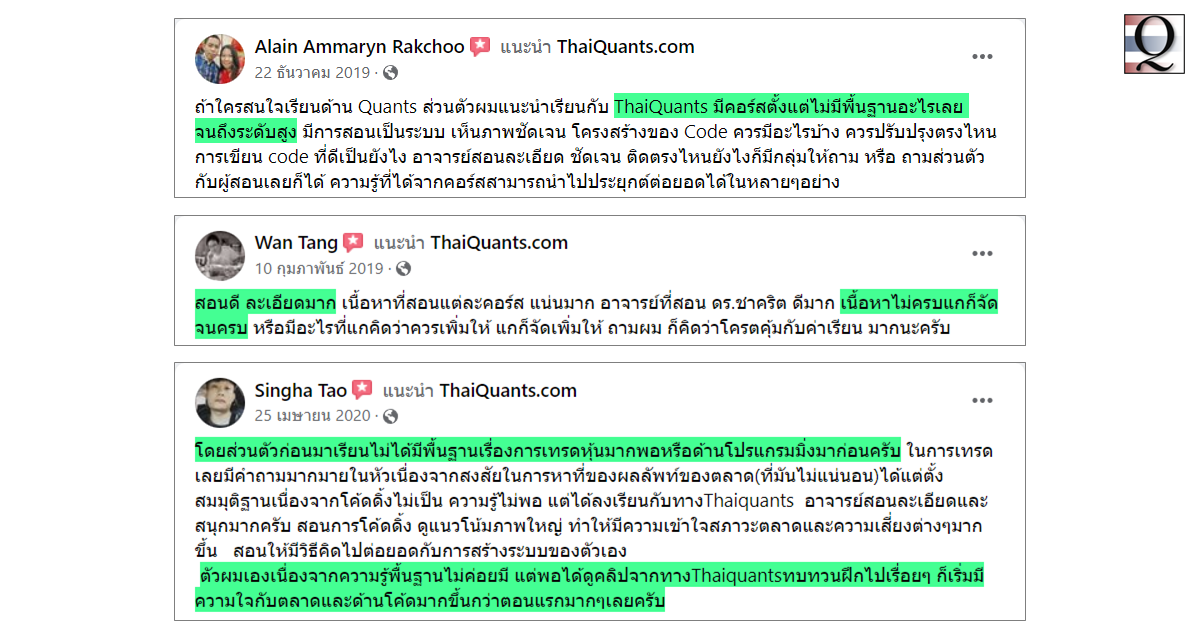The width and height of the screenshot is (1200, 628).
Task: Click the name Wan Tang
Action: (296, 243)
